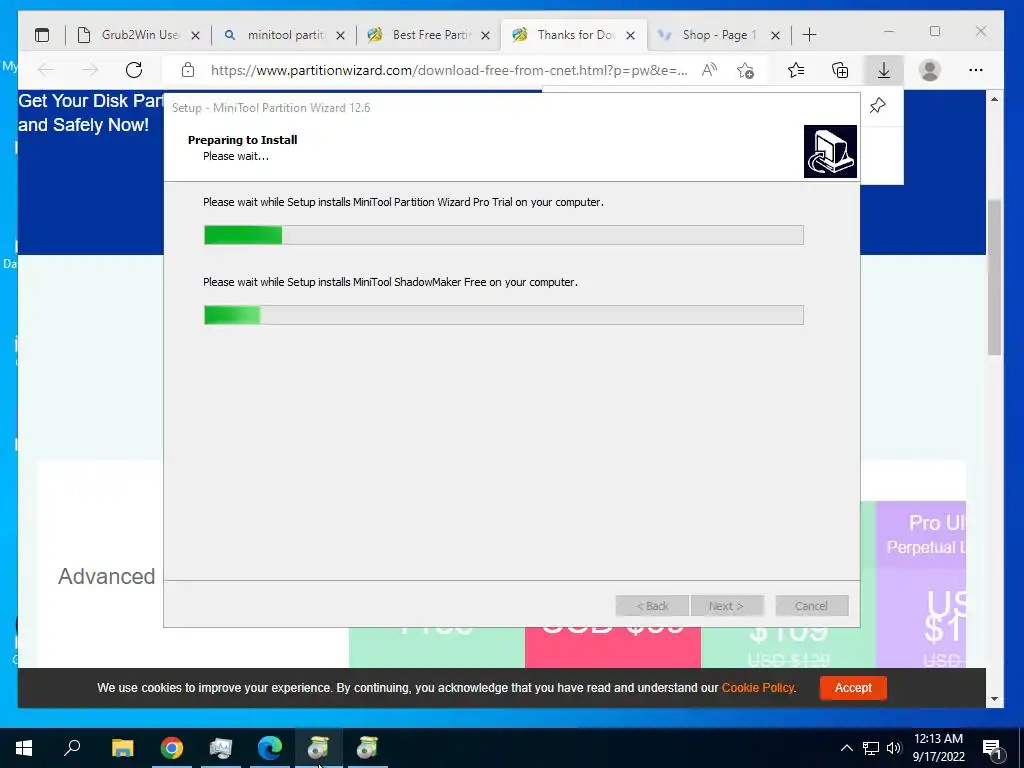The image size is (1024, 768).
Task: Go forward to the next page
Action: pos(90,70)
